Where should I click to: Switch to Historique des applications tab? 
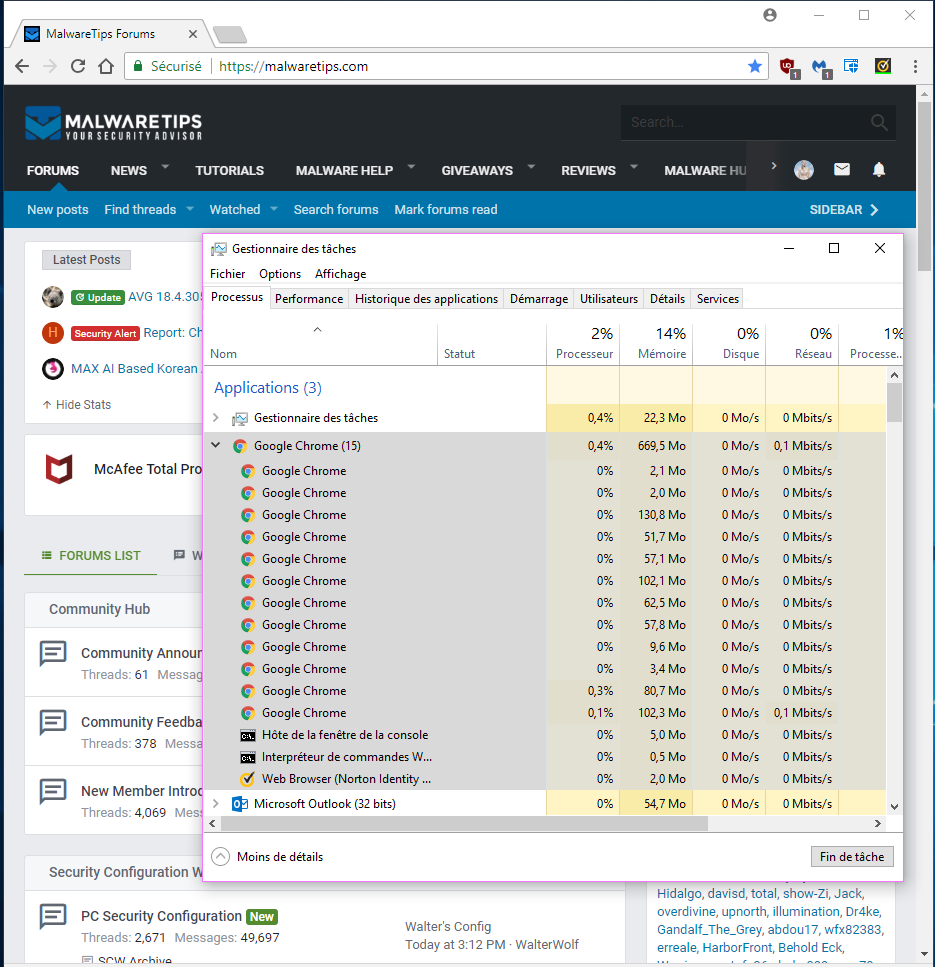pos(426,298)
